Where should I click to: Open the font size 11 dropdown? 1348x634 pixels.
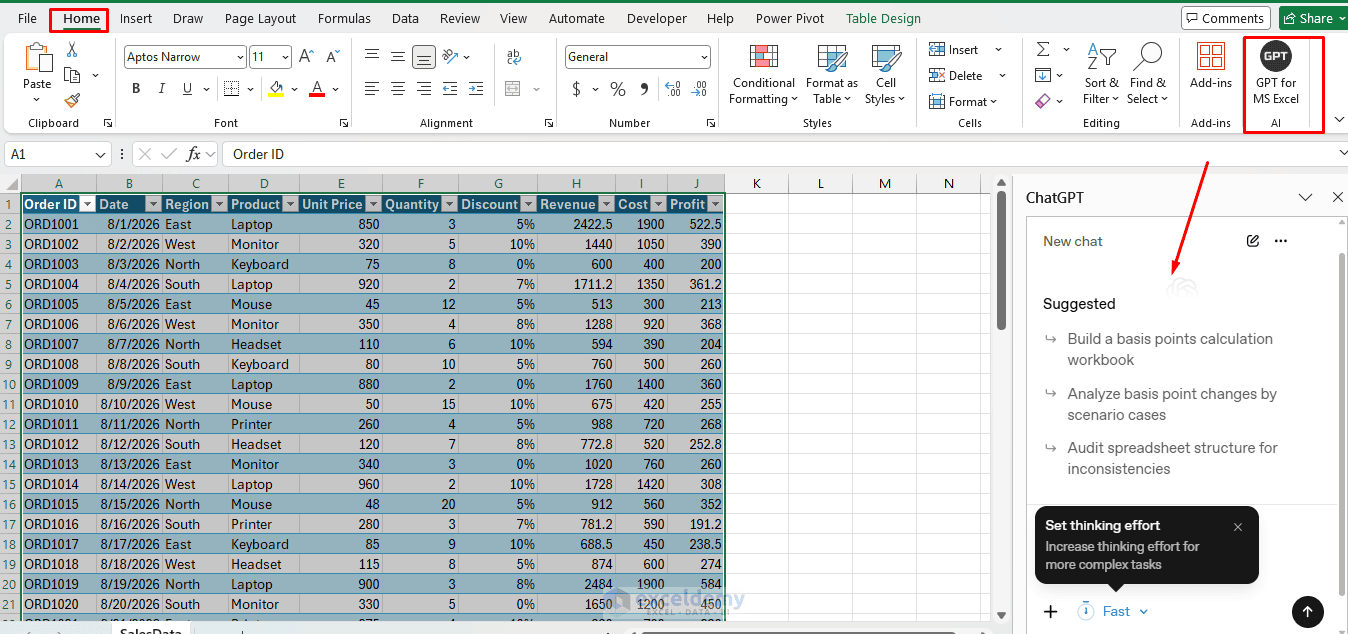[x=286, y=57]
